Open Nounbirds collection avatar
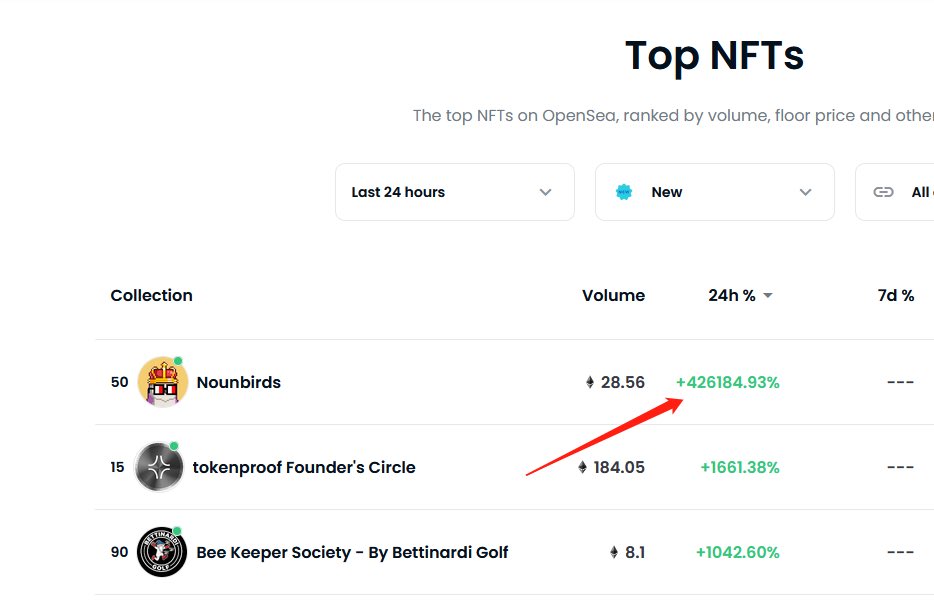934x604 pixels. 163,382
